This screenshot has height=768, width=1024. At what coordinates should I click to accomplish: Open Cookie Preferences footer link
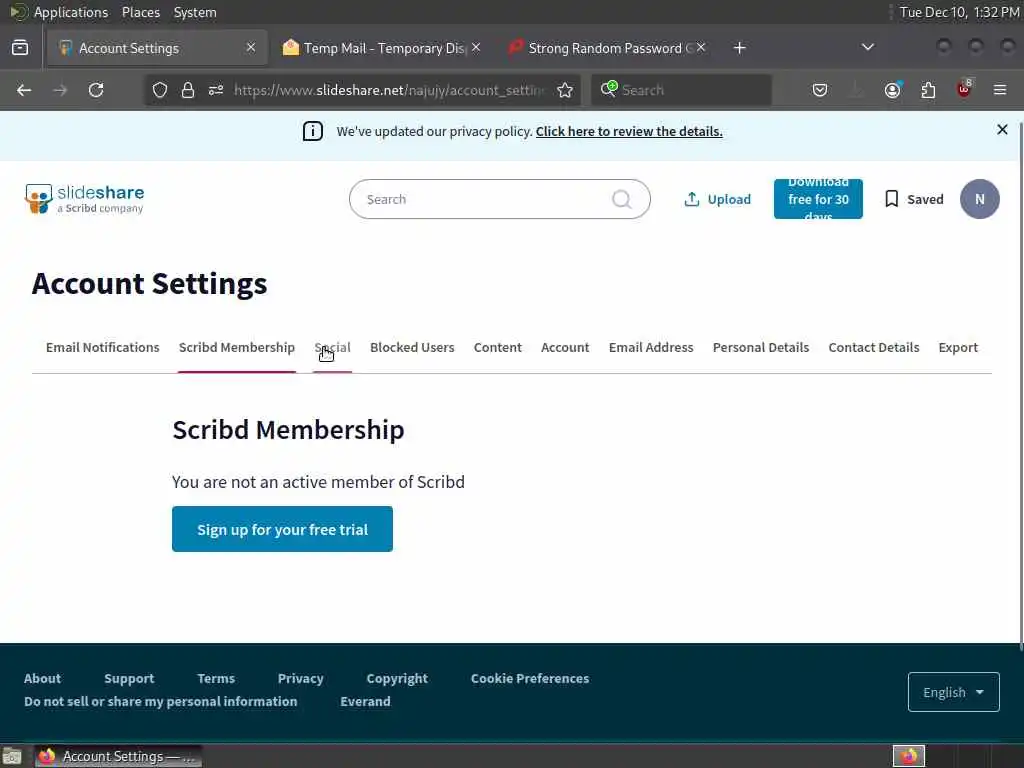tap(530, 679)
